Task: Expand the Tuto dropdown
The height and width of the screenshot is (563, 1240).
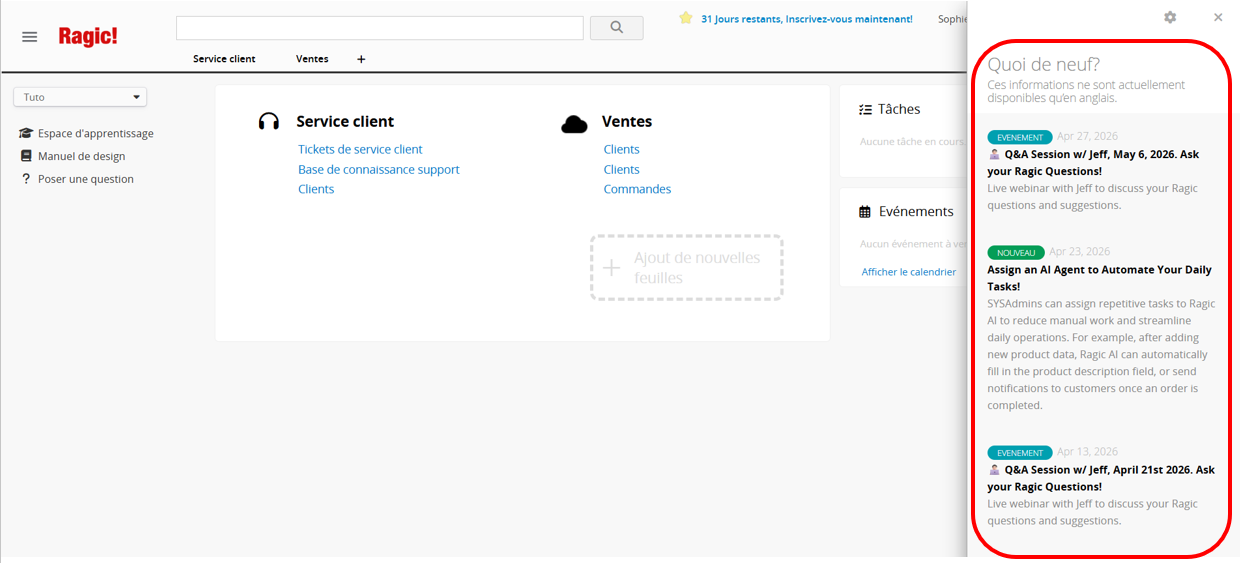Action: click(80, 97)
